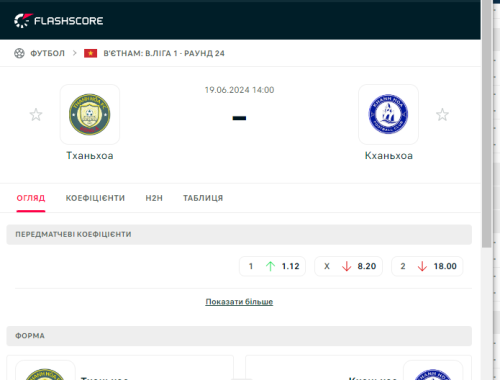Open the Кханьхоа club crest
This screenshot has height=380, width=500.
click(388, 114)
